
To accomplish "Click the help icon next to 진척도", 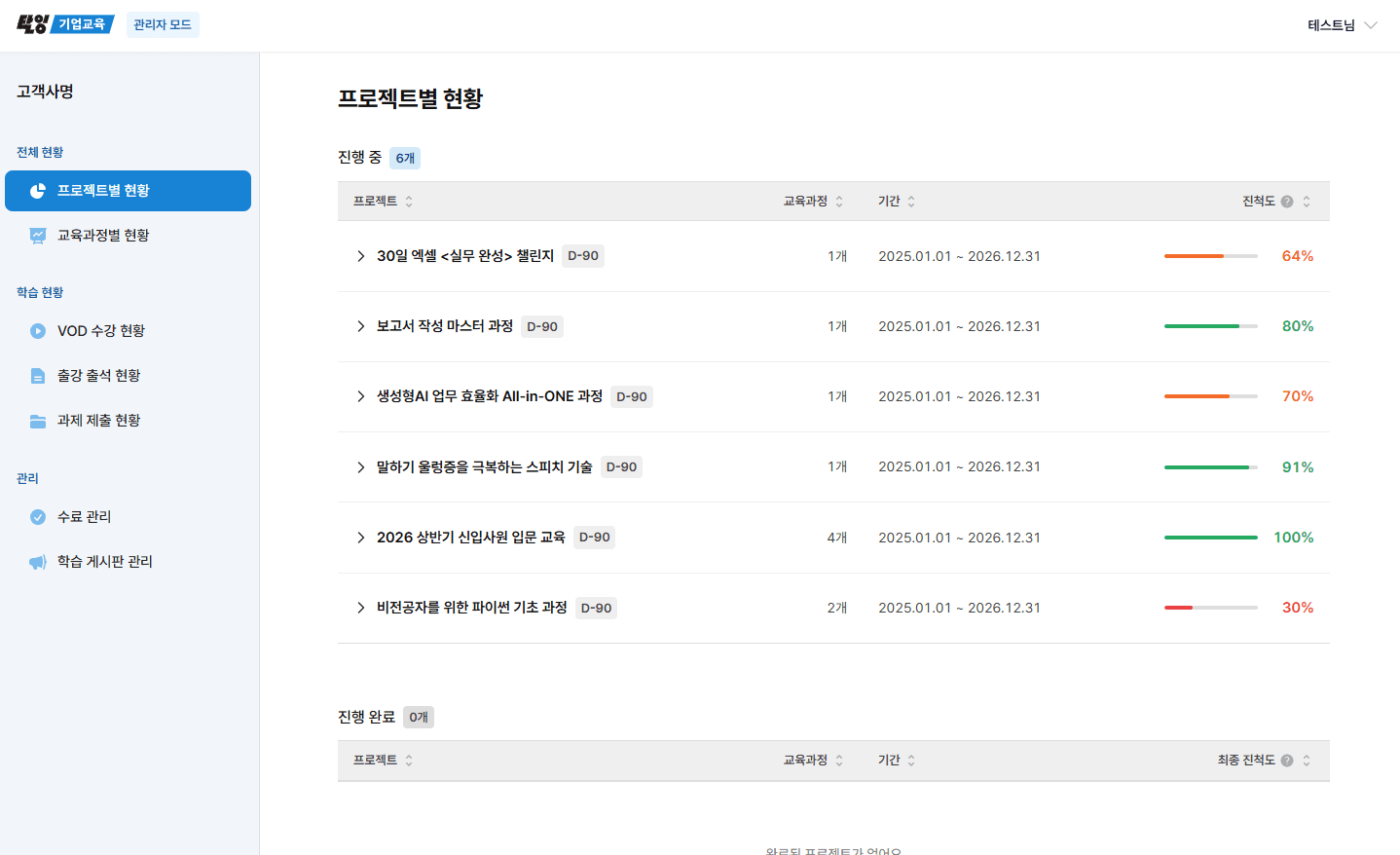I will [1287, 202].
